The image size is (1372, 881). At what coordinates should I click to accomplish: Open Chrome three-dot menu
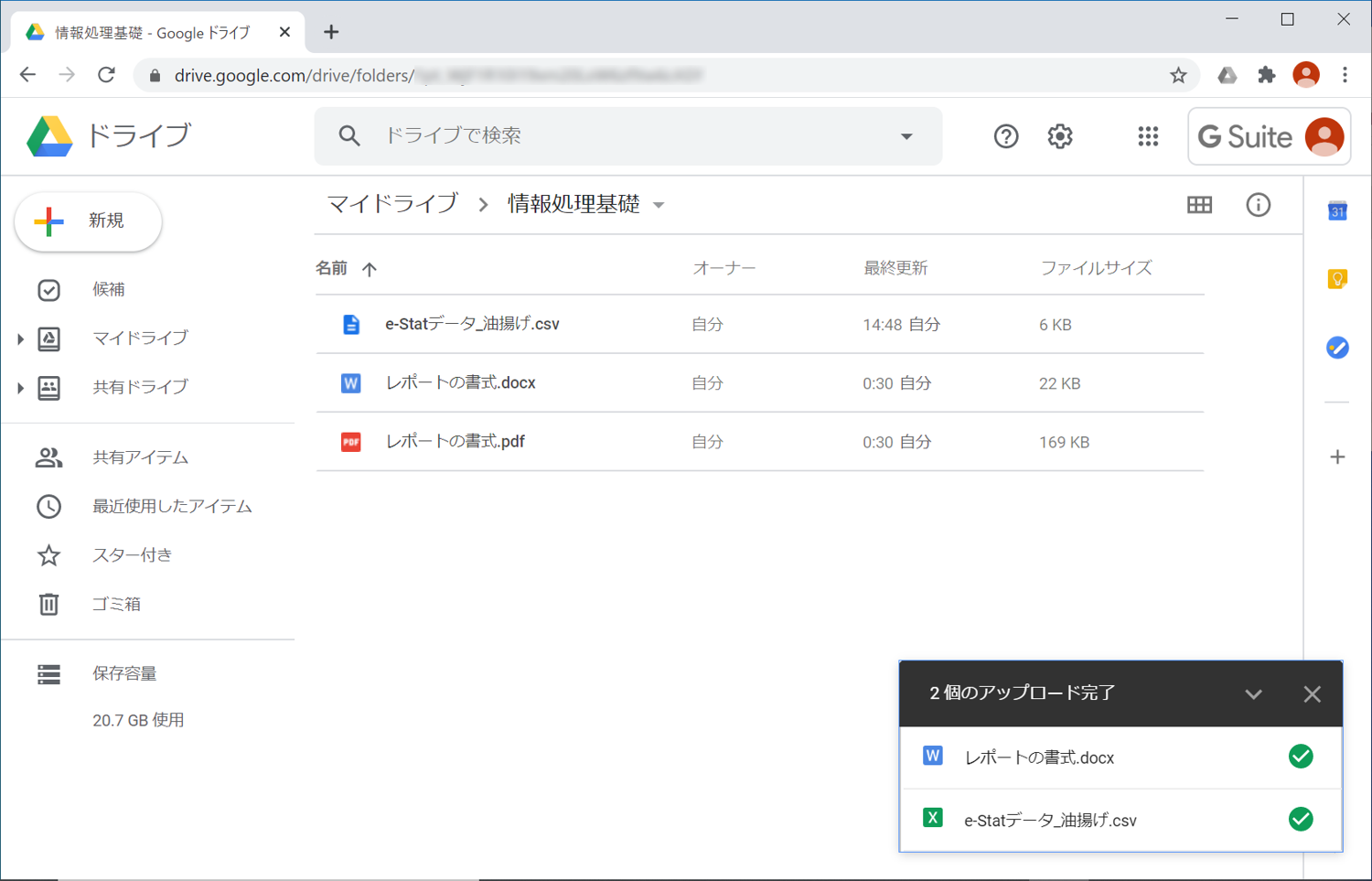[1345, 76]
